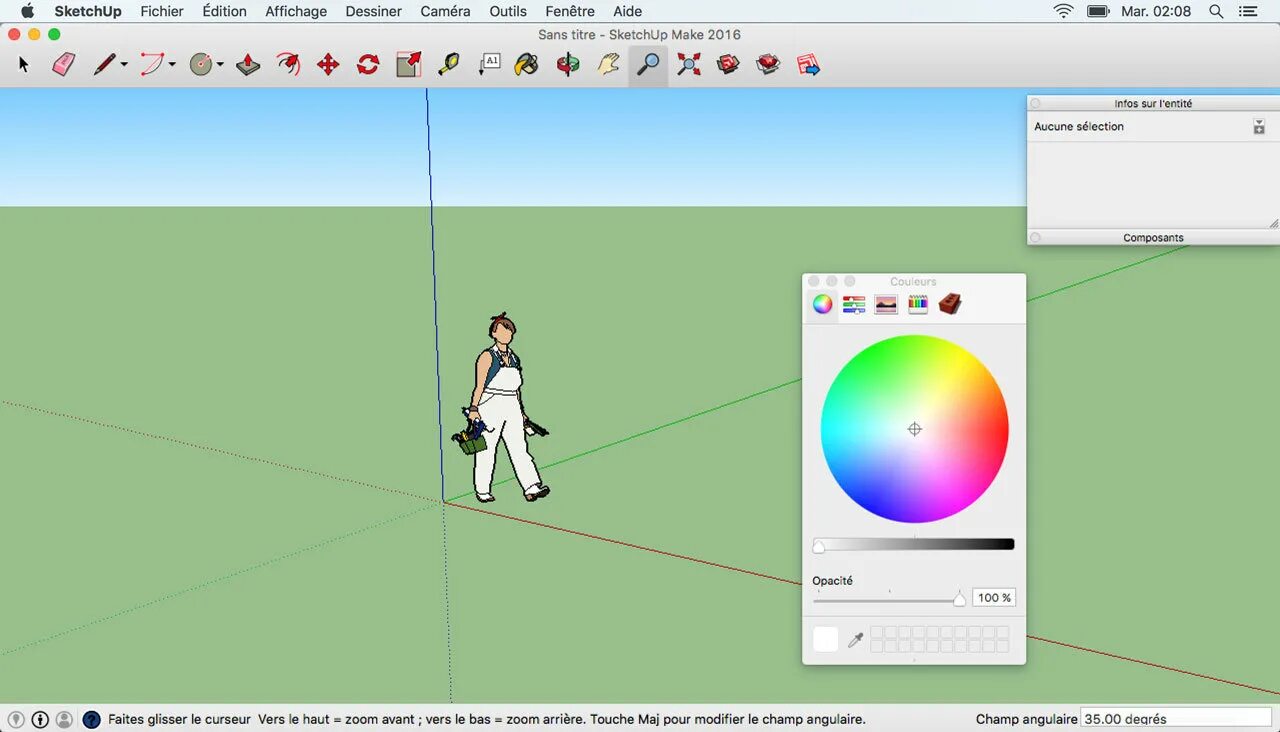Select the Text label tool
The image size is (1280, 732).
[x=489, y=65]
